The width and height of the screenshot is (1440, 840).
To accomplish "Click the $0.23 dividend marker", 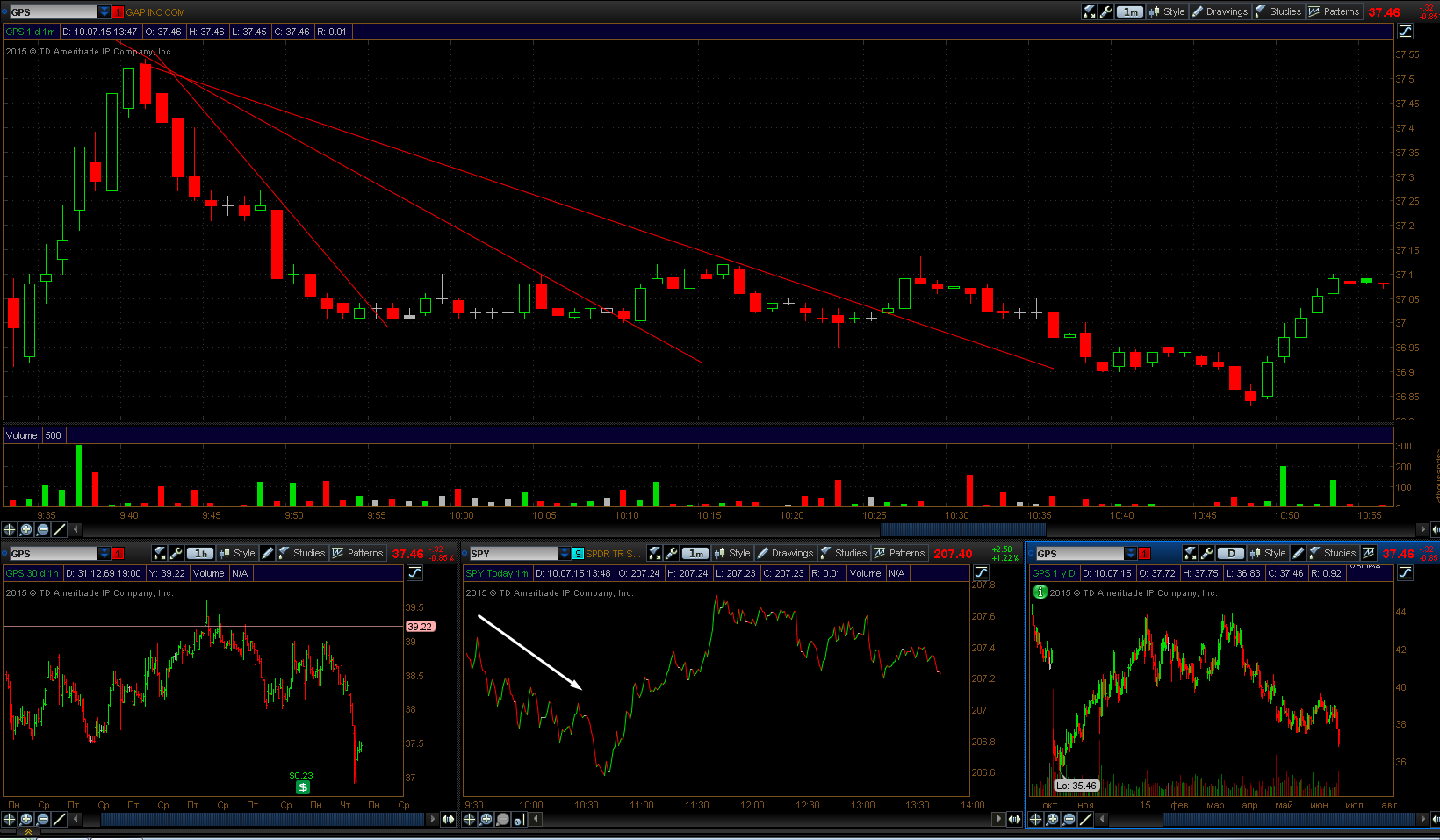I will coord(302,787).
